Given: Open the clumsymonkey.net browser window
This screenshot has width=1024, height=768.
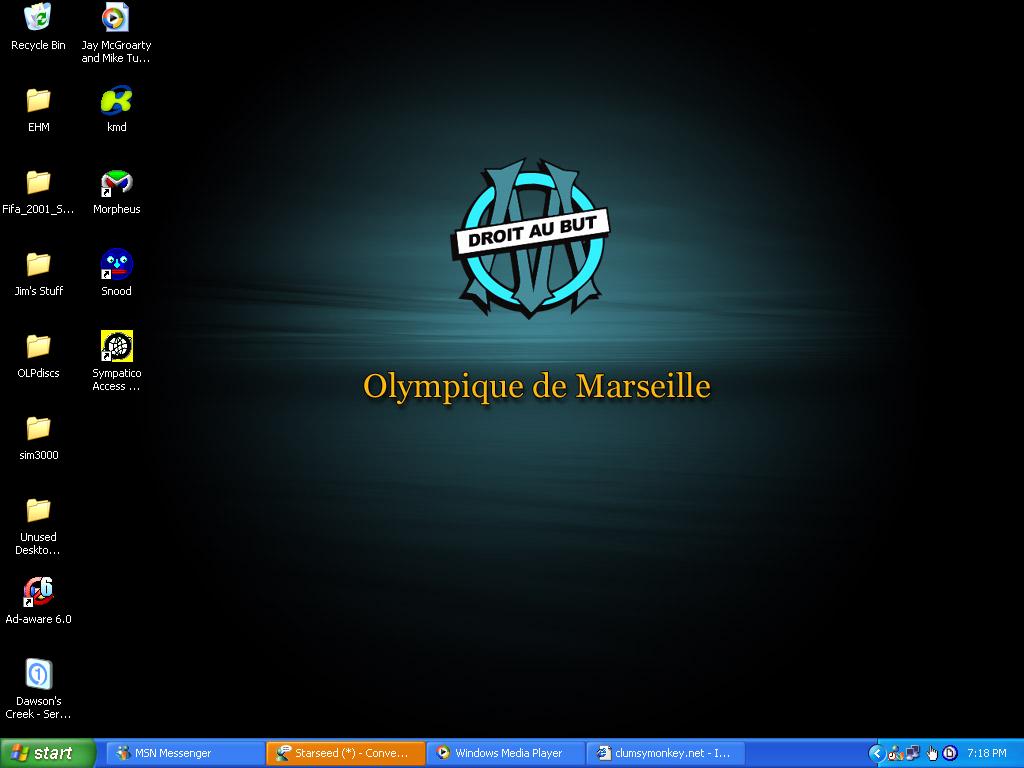Looking at the screenshot, I should tap(665, 753).
